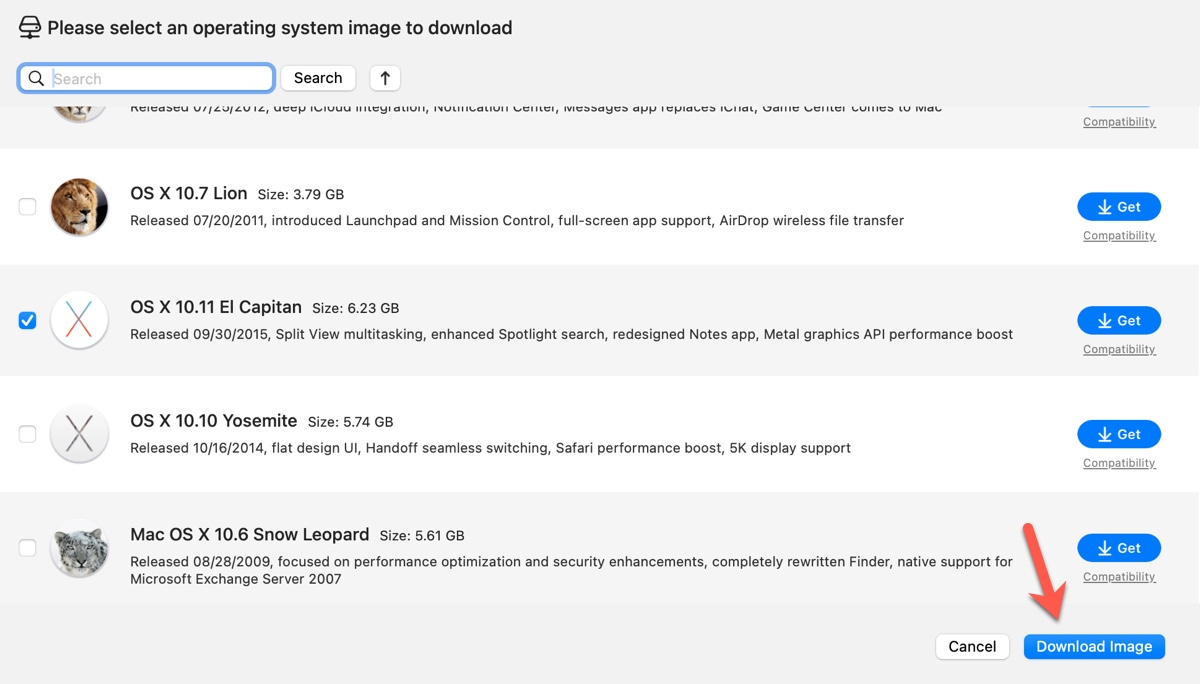Click the Search button

[x=318, y=78]
